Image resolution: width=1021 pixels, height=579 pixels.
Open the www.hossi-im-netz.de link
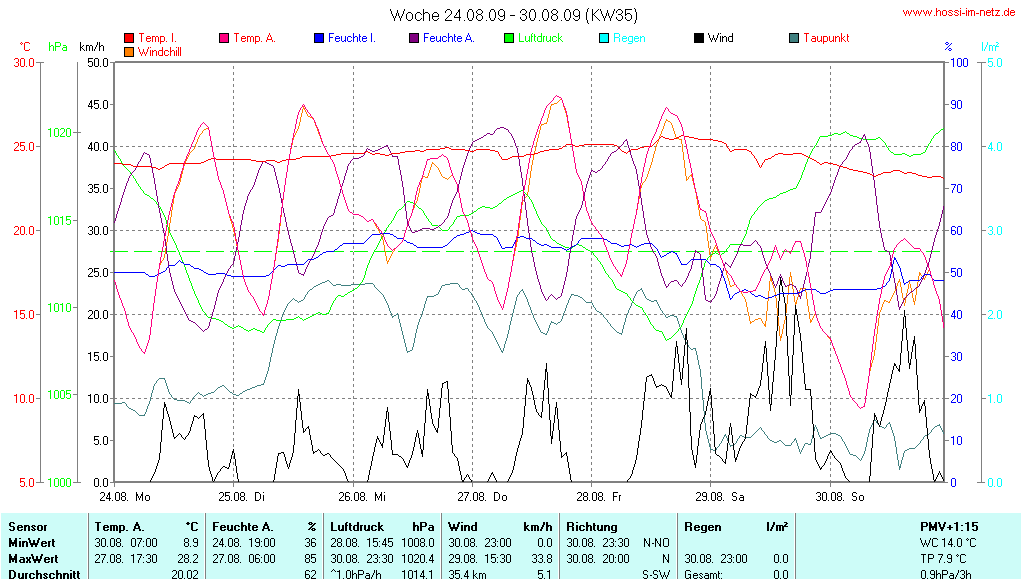point(959,12)
